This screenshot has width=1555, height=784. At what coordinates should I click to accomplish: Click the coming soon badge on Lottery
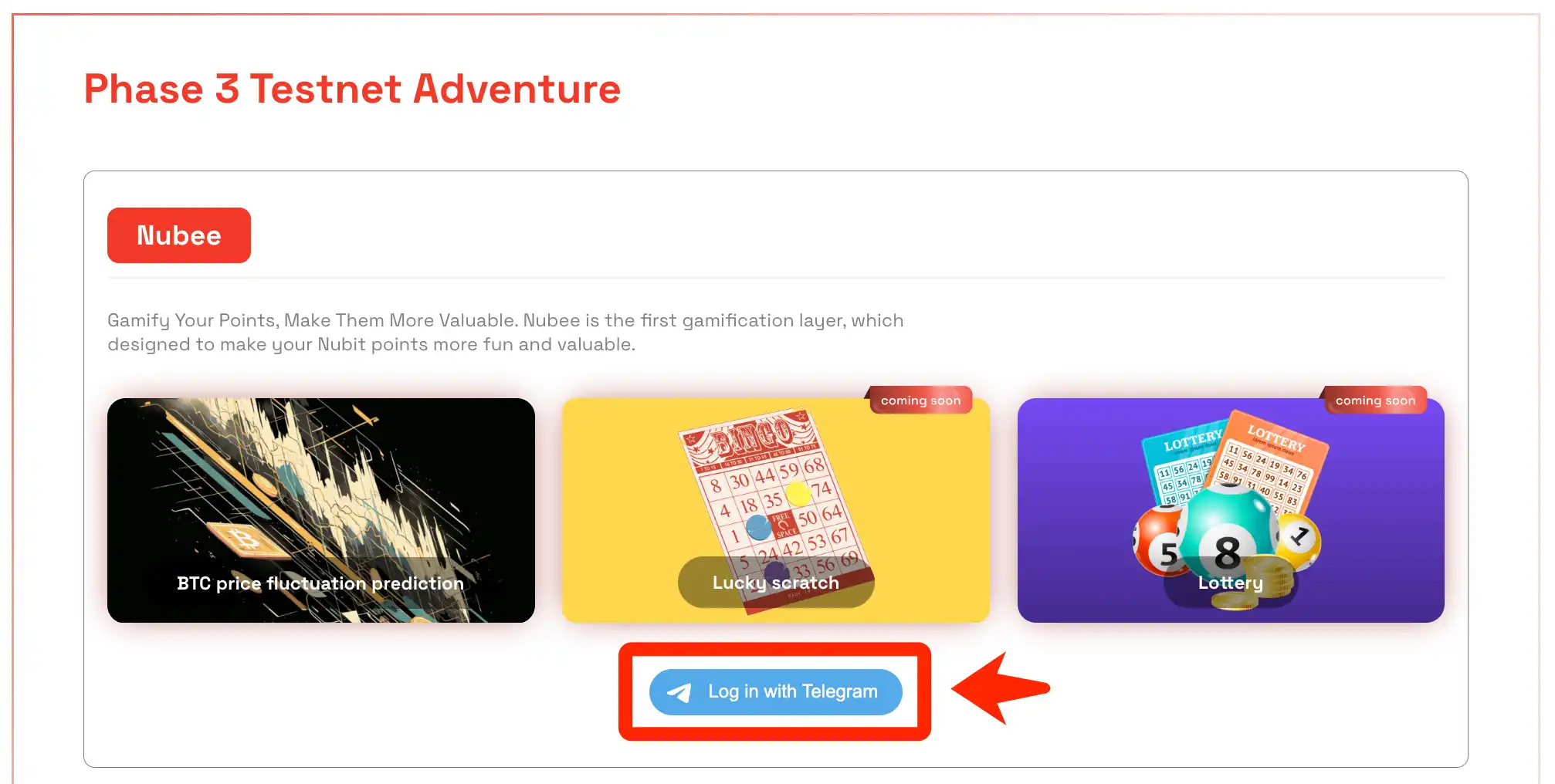[x=1375, y=400]
